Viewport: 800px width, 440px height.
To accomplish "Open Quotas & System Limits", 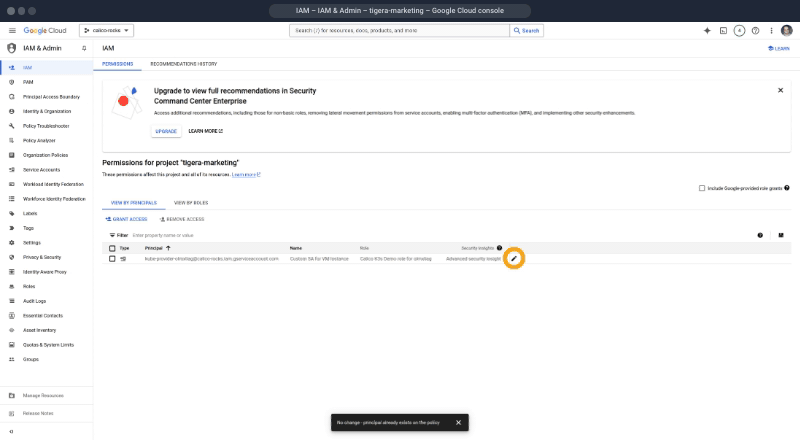I will pos(46,345).
